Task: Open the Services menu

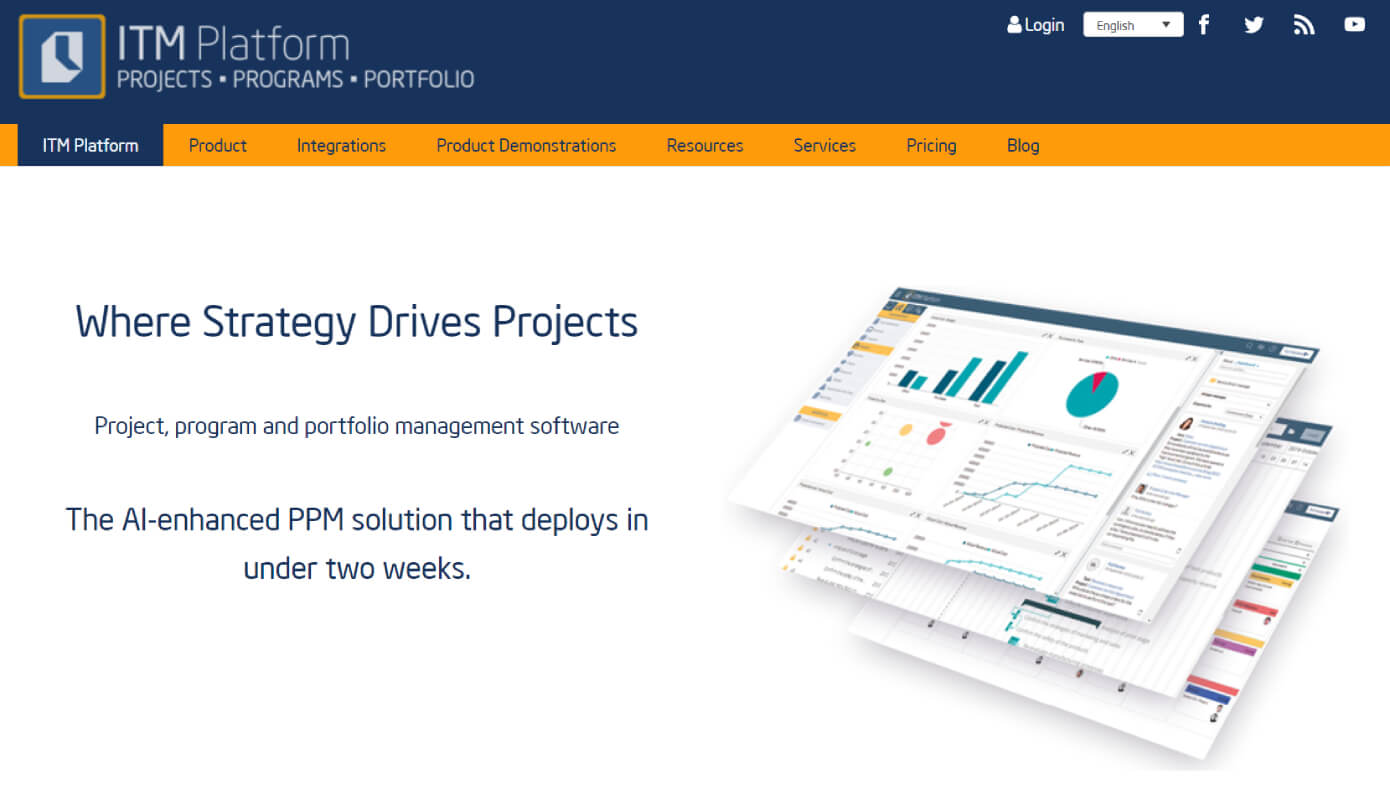Action: pos(825,145)
